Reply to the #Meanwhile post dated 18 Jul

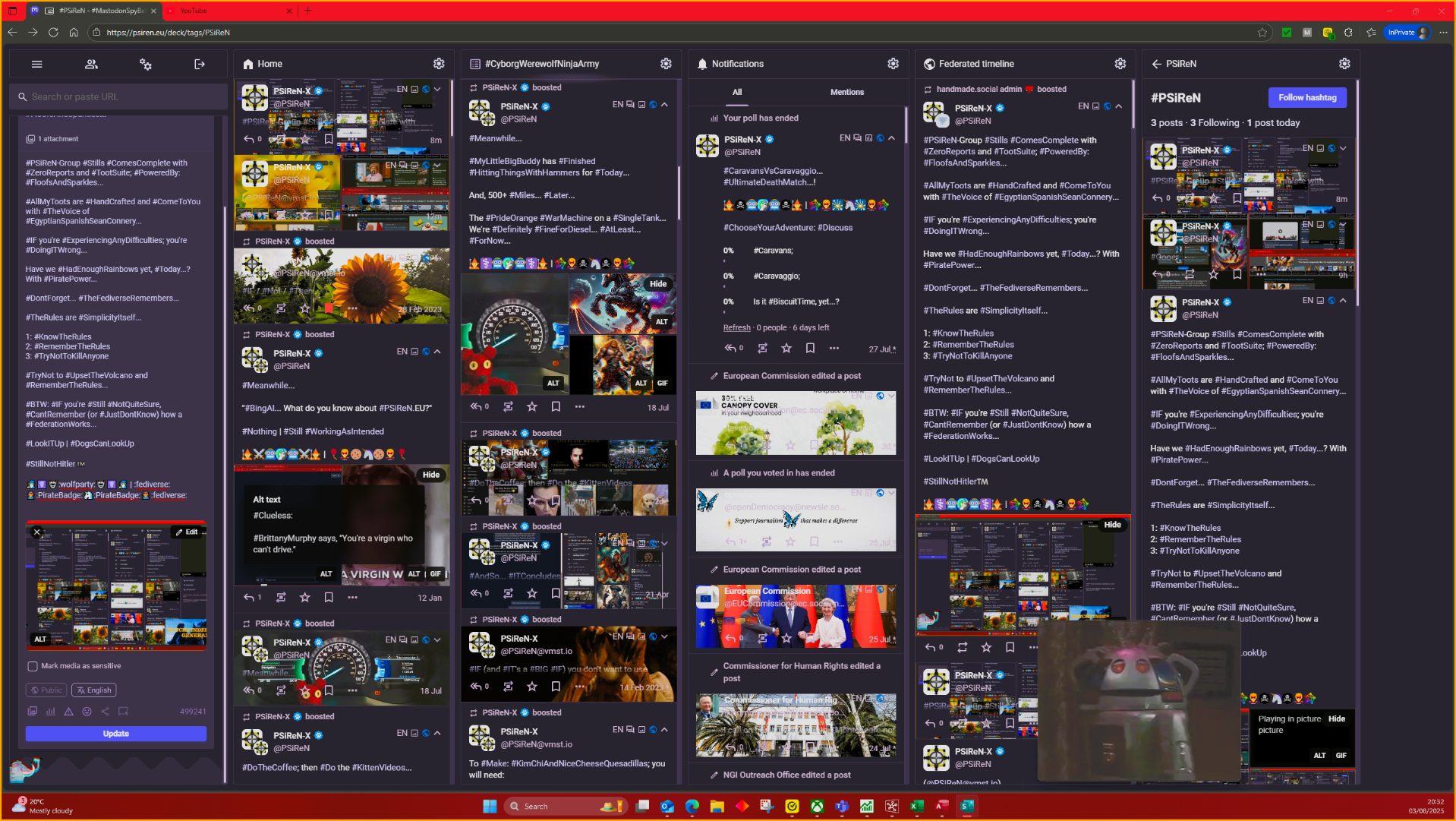click(476, 407)
